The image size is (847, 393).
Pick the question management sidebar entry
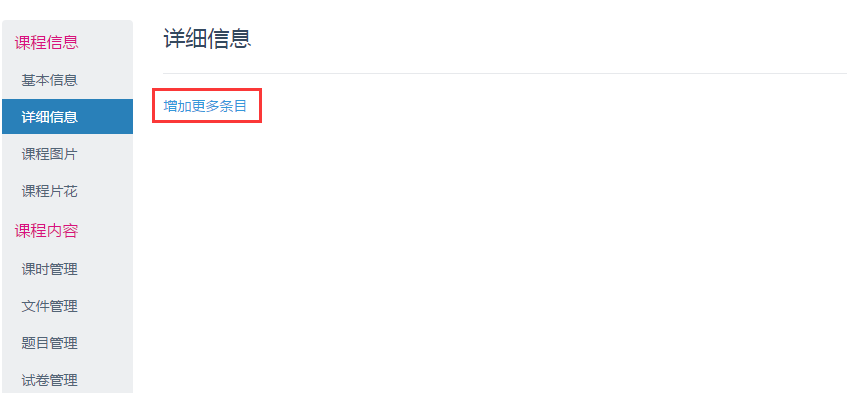[68, 343]
